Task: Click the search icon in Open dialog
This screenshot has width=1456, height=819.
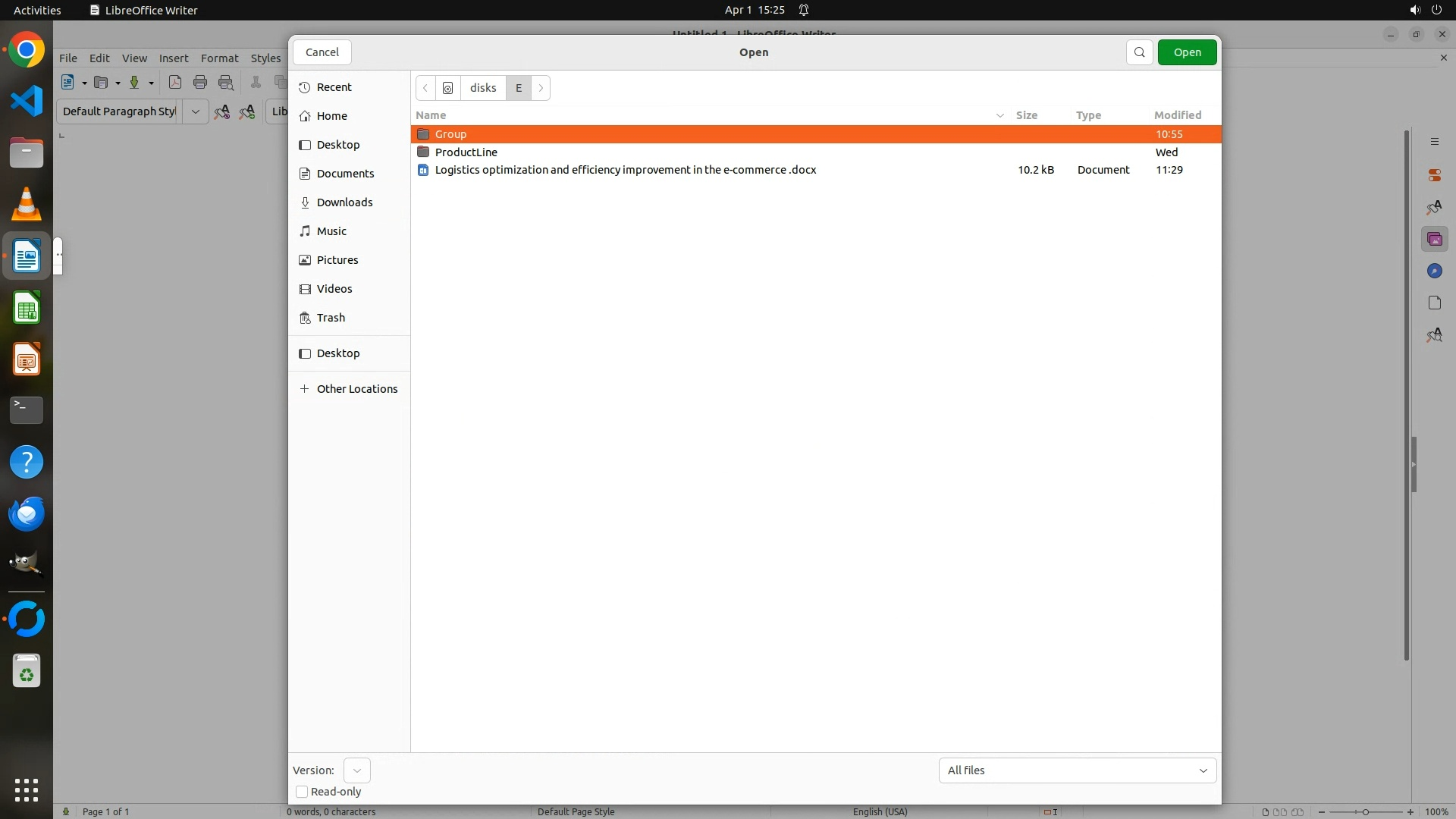Action: point(1139,52)
